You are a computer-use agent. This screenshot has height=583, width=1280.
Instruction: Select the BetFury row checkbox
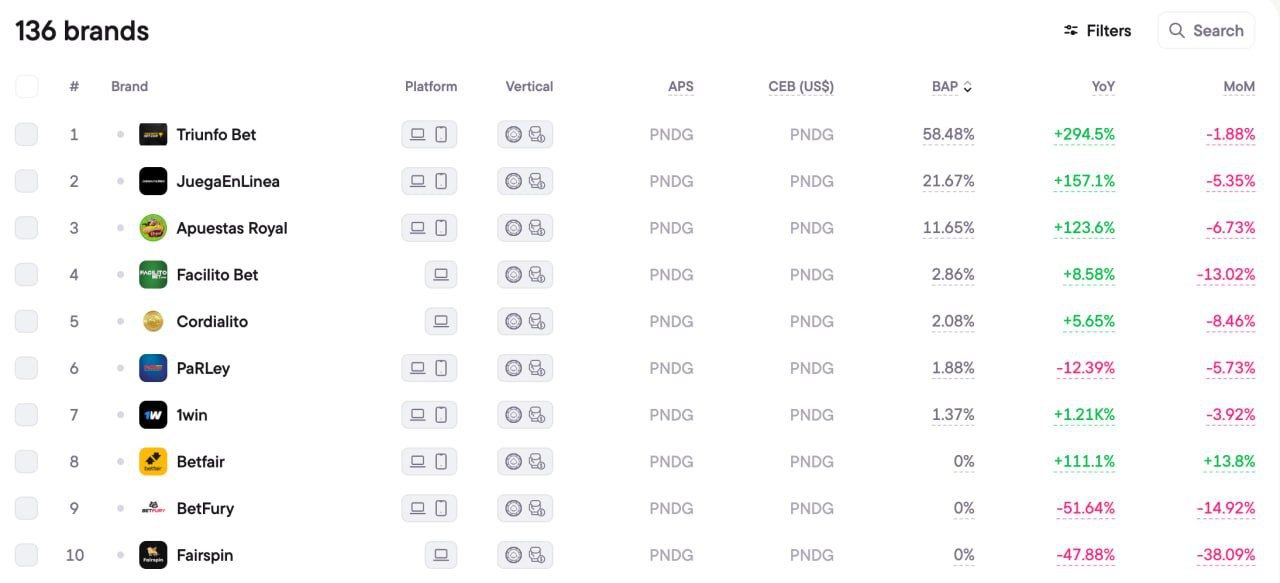pos(27,508)
